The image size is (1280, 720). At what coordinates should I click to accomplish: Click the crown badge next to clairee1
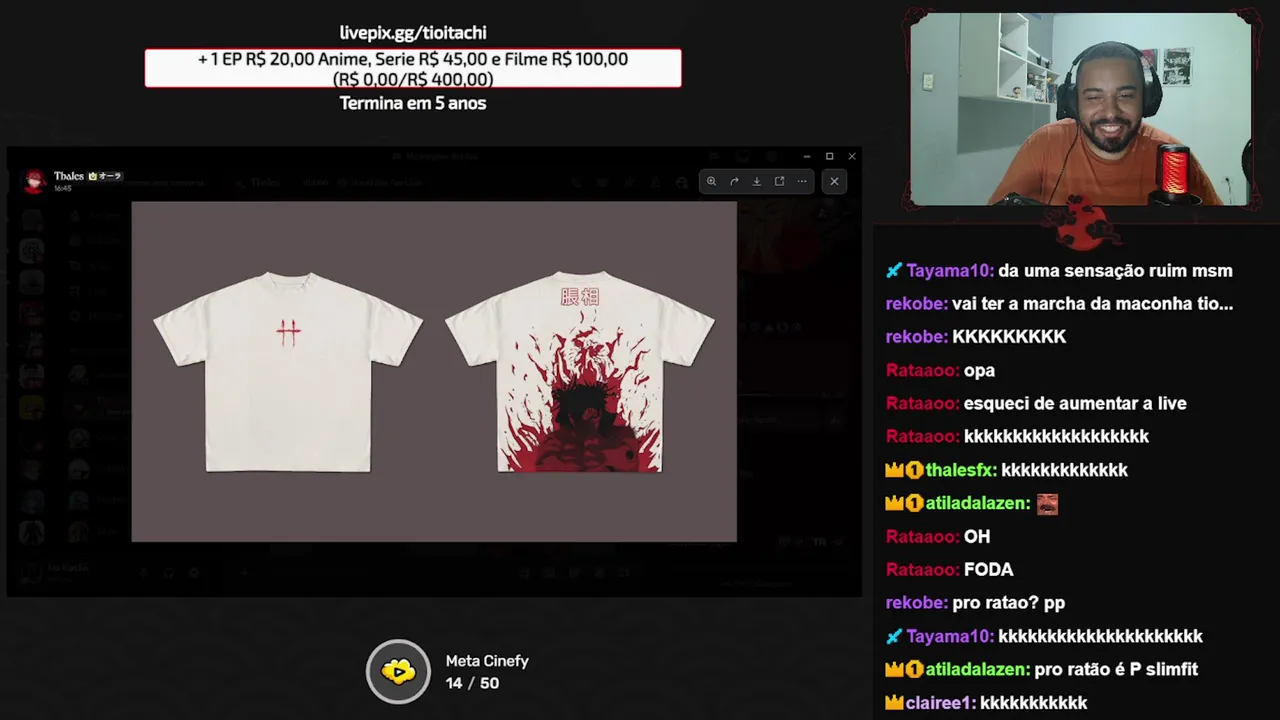click(894, 702)
